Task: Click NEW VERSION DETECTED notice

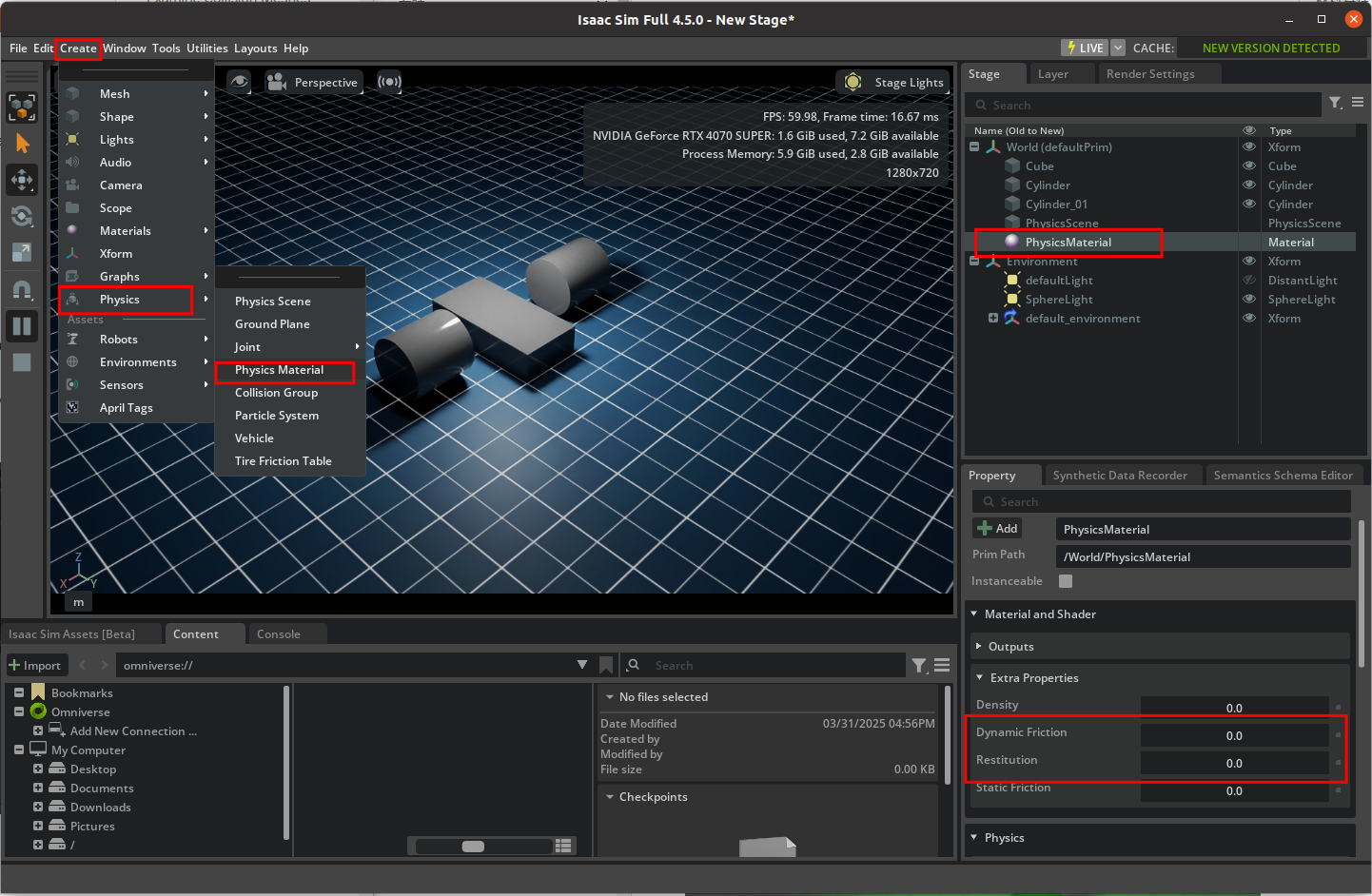Action: 1271,49
